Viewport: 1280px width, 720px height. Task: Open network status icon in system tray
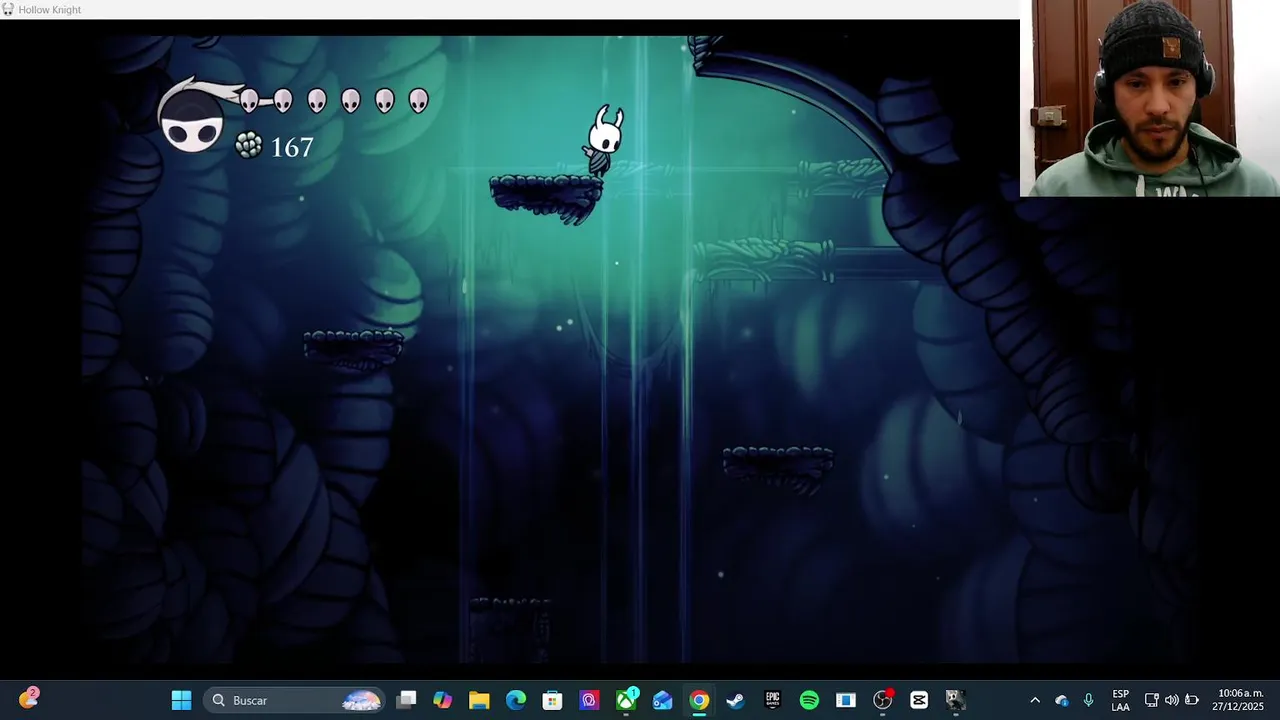coord(1152,700)
